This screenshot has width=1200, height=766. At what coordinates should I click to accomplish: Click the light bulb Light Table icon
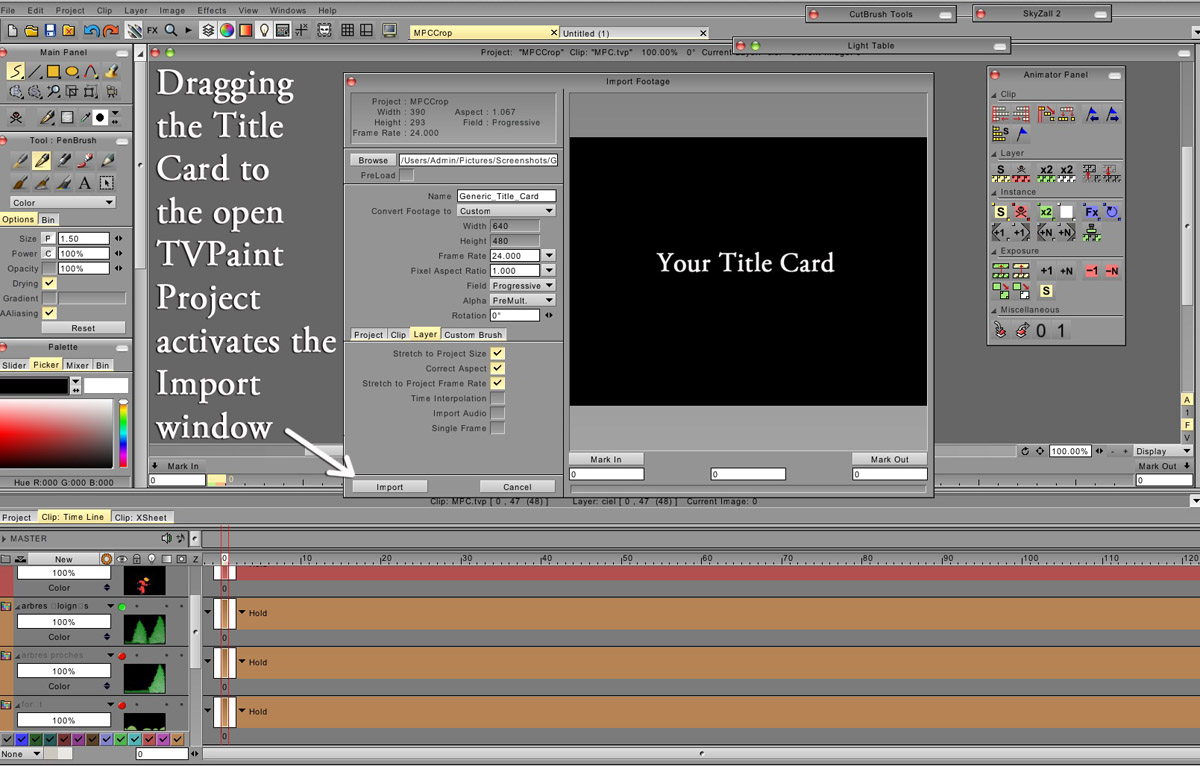[x=264, y=31]
